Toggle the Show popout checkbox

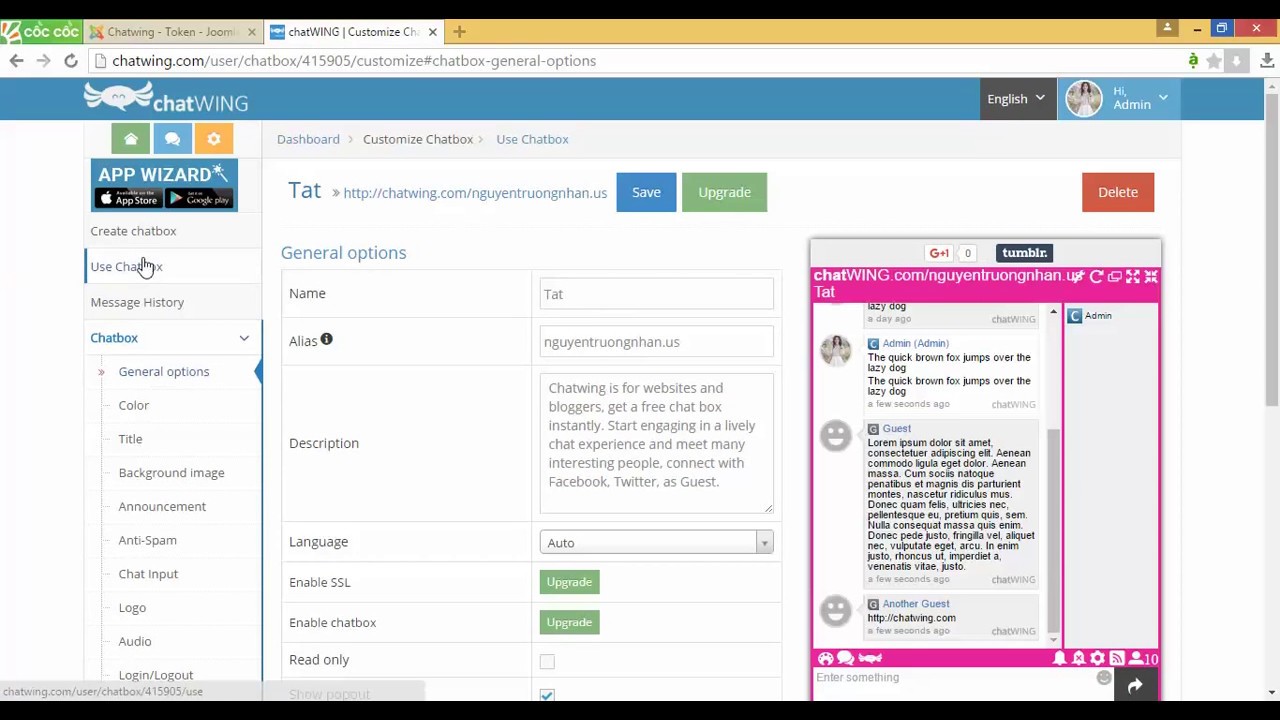547,694
